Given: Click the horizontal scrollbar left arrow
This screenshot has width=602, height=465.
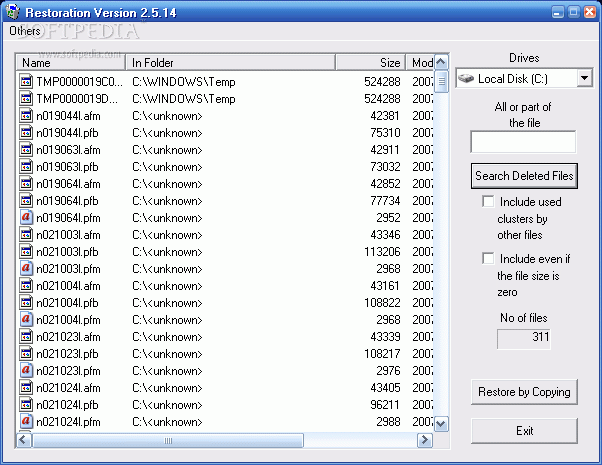Looking at the screenshot, I should pyautogui.click(x=23, y=440).
